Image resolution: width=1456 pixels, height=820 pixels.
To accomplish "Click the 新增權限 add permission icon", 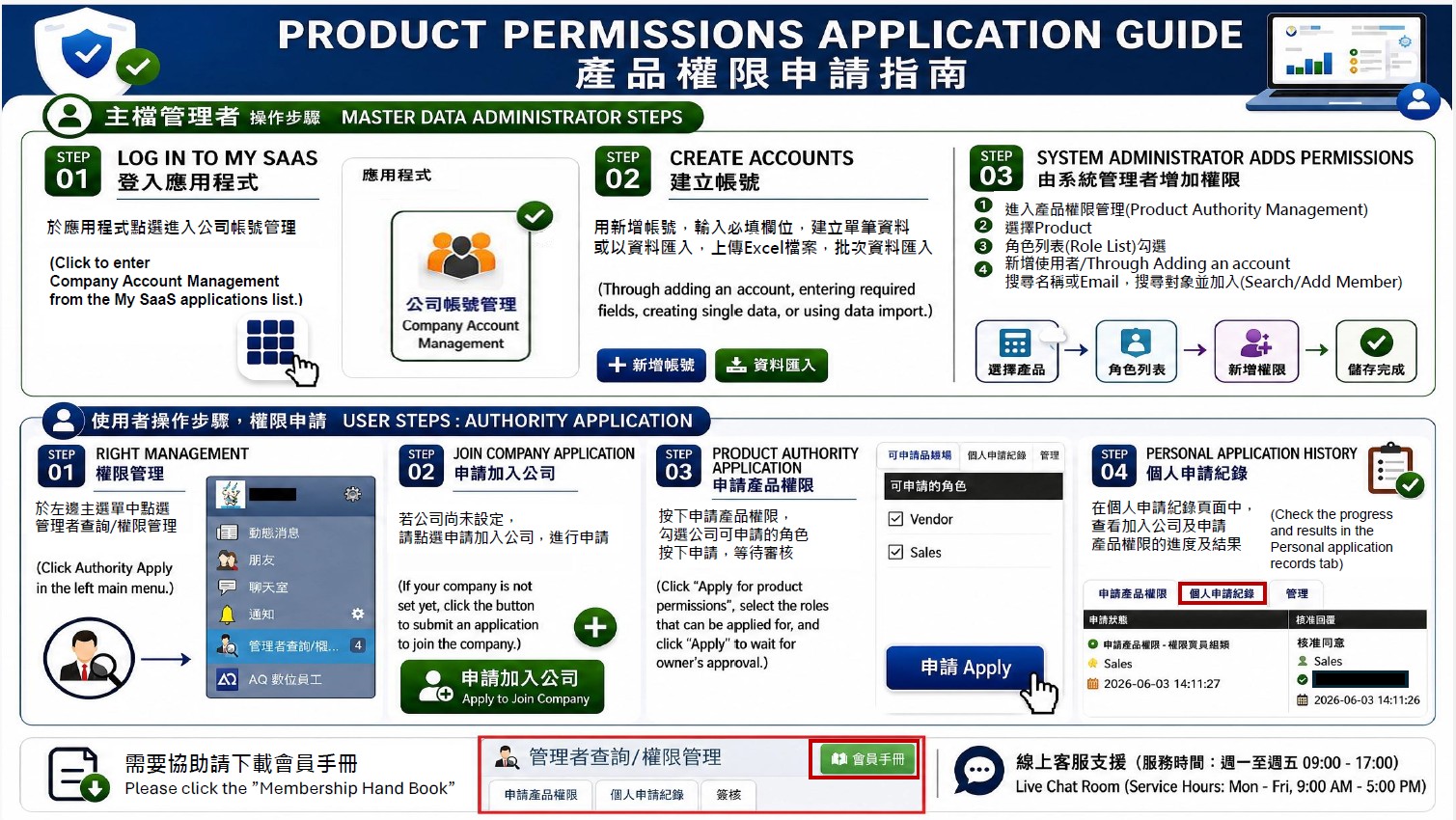I will click(1256, 351).
